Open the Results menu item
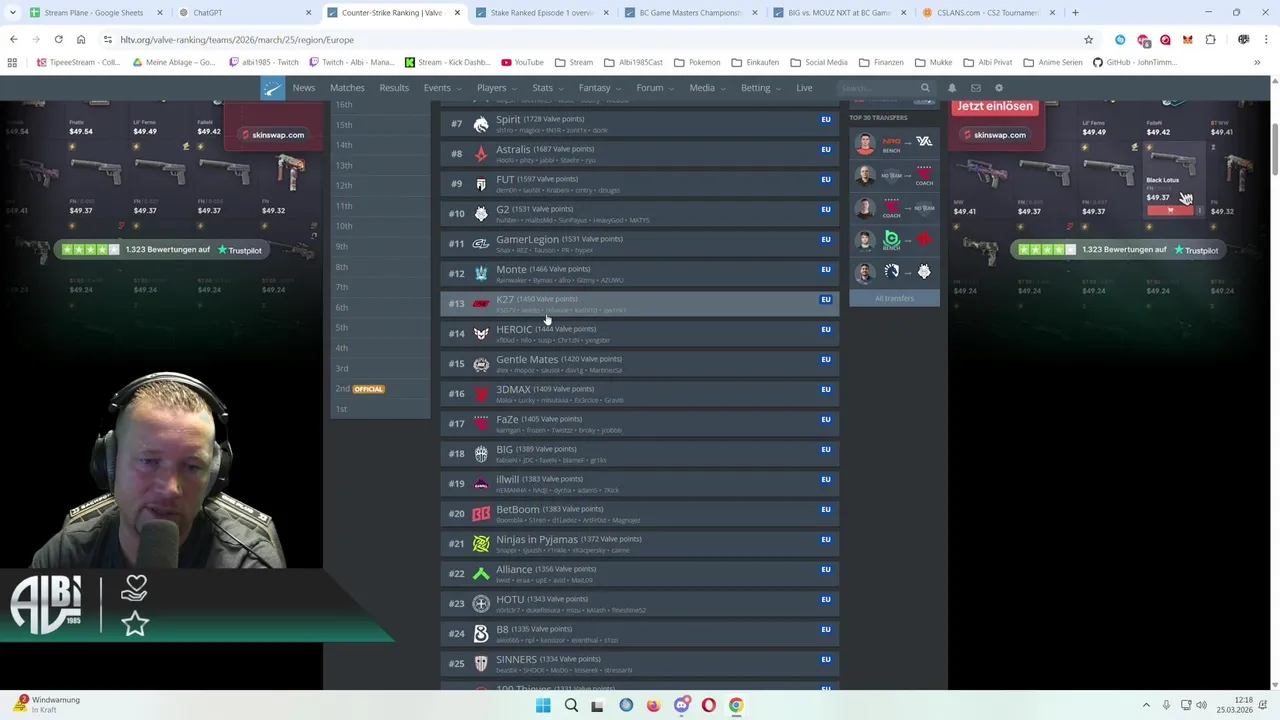 coord(394,88)
